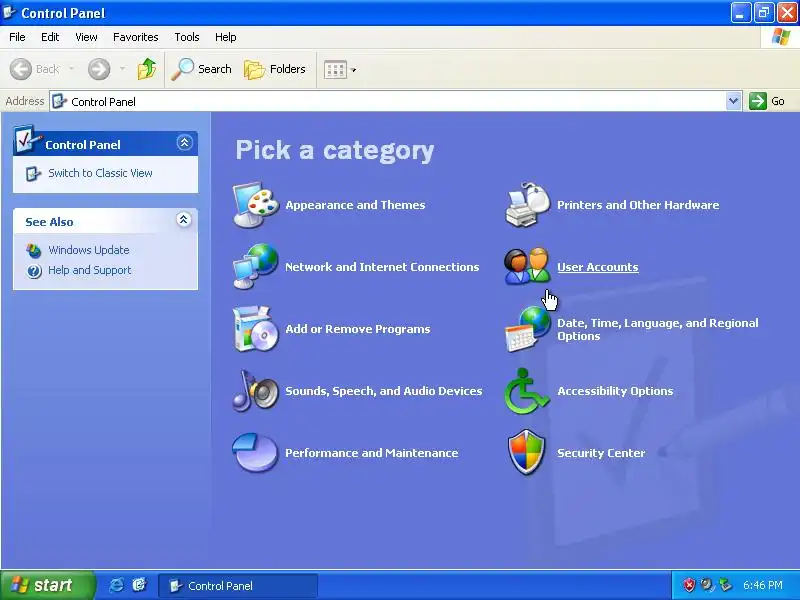The width and height of the screenshot is (800, 600).
Task: Open the Edit menu
Action: pos(50,37)
